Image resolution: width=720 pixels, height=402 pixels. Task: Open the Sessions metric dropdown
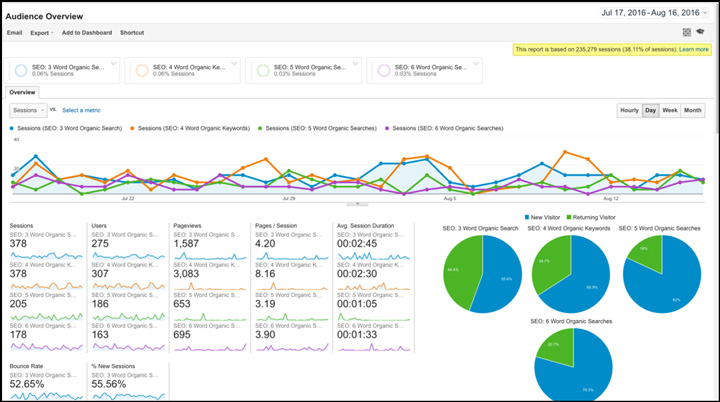[x=28, y=110]
